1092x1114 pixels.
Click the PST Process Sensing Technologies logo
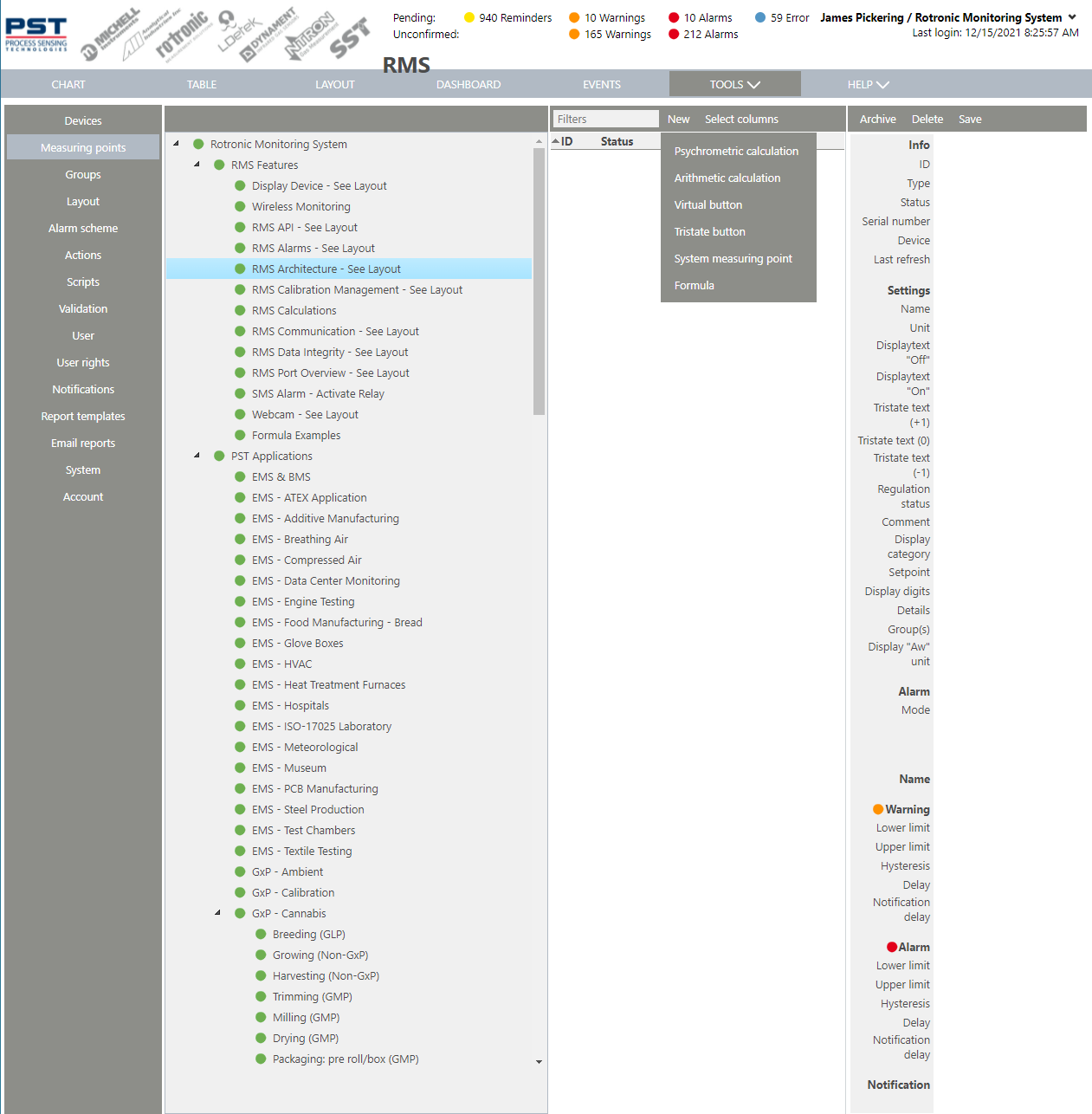click(x=36, y=35)
